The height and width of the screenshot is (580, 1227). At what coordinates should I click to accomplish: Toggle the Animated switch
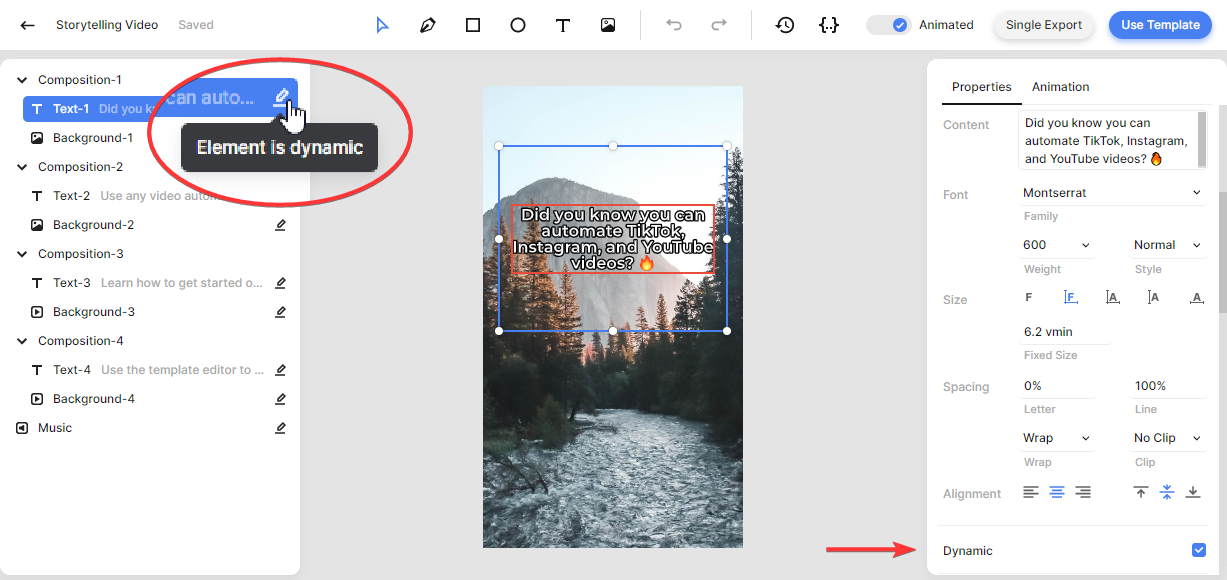[x=888, y=25]
